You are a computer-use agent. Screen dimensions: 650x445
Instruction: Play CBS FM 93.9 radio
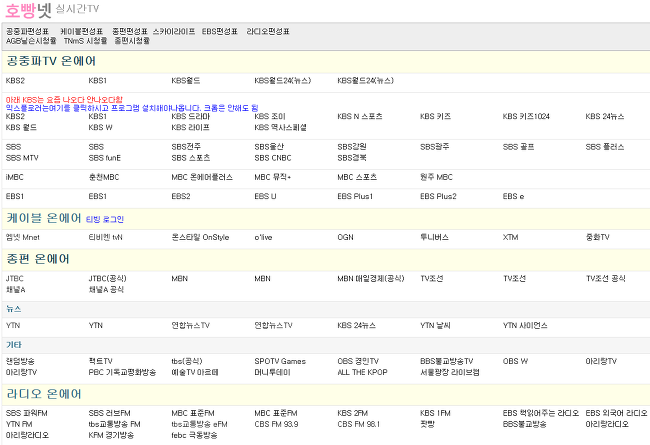276,424
